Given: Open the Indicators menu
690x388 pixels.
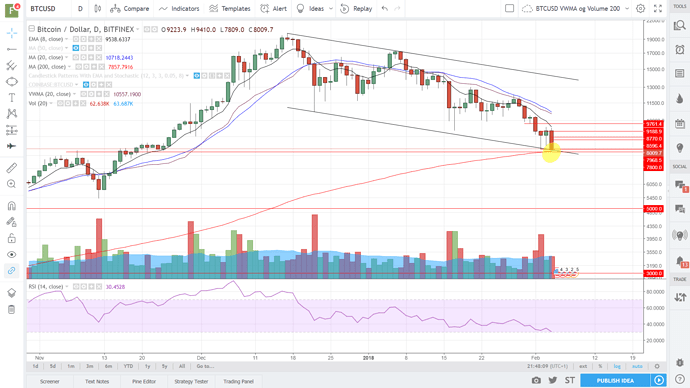Looking at the screenshot, I should tap(179, 8).
